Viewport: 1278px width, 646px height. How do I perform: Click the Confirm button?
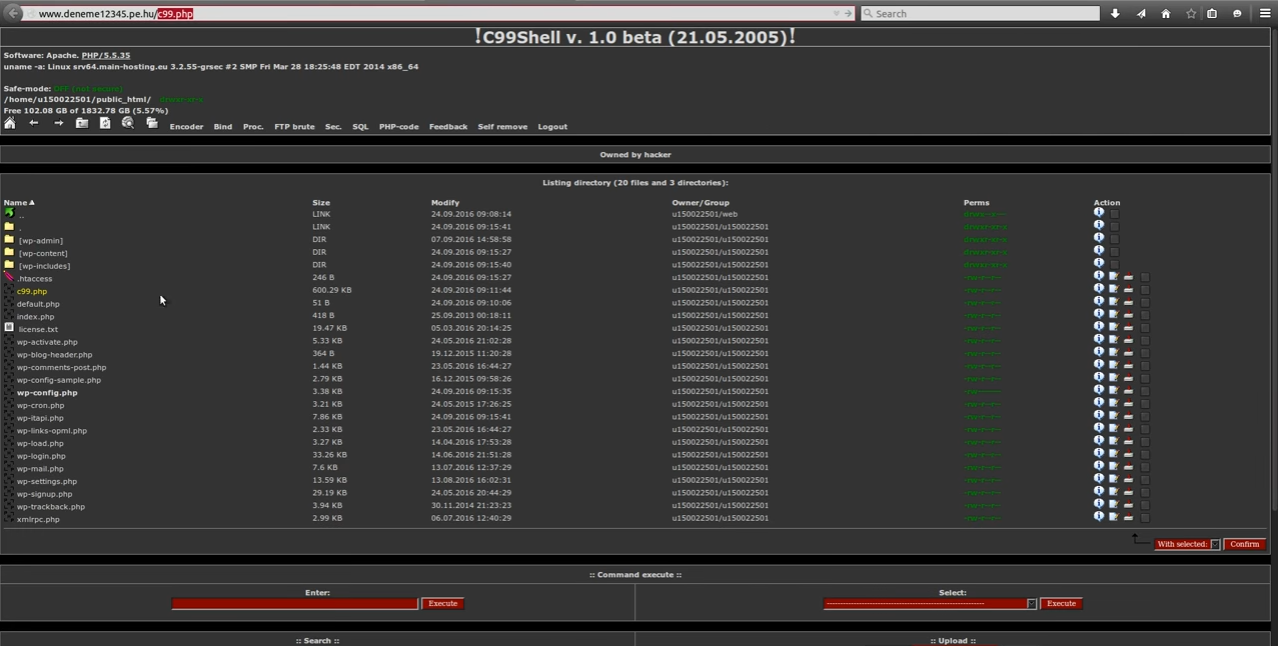[x=1245, y=544]
